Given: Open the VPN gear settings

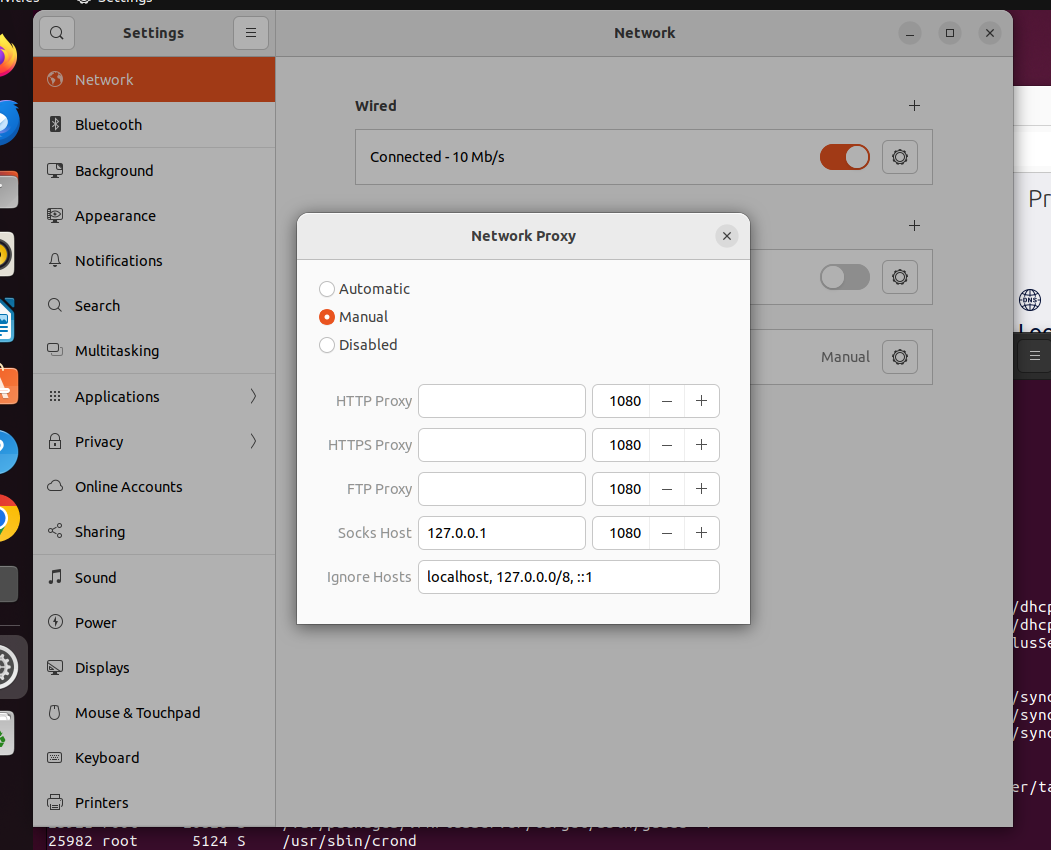Looking at the screenshot, I should coord(900,277).
